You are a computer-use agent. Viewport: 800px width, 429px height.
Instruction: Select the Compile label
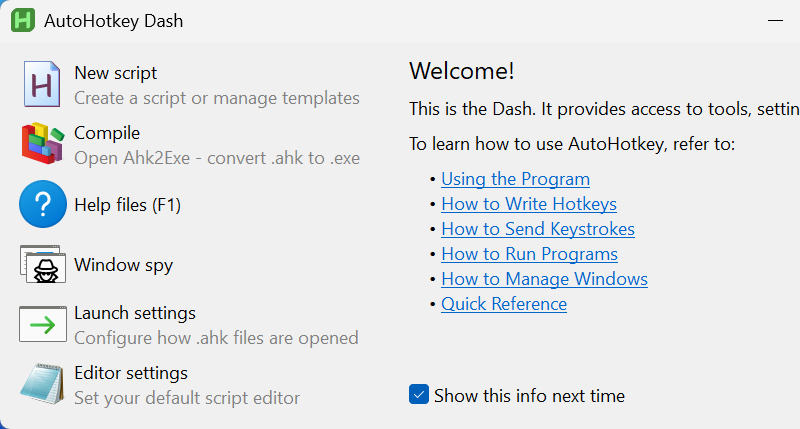tap(107, 133)
